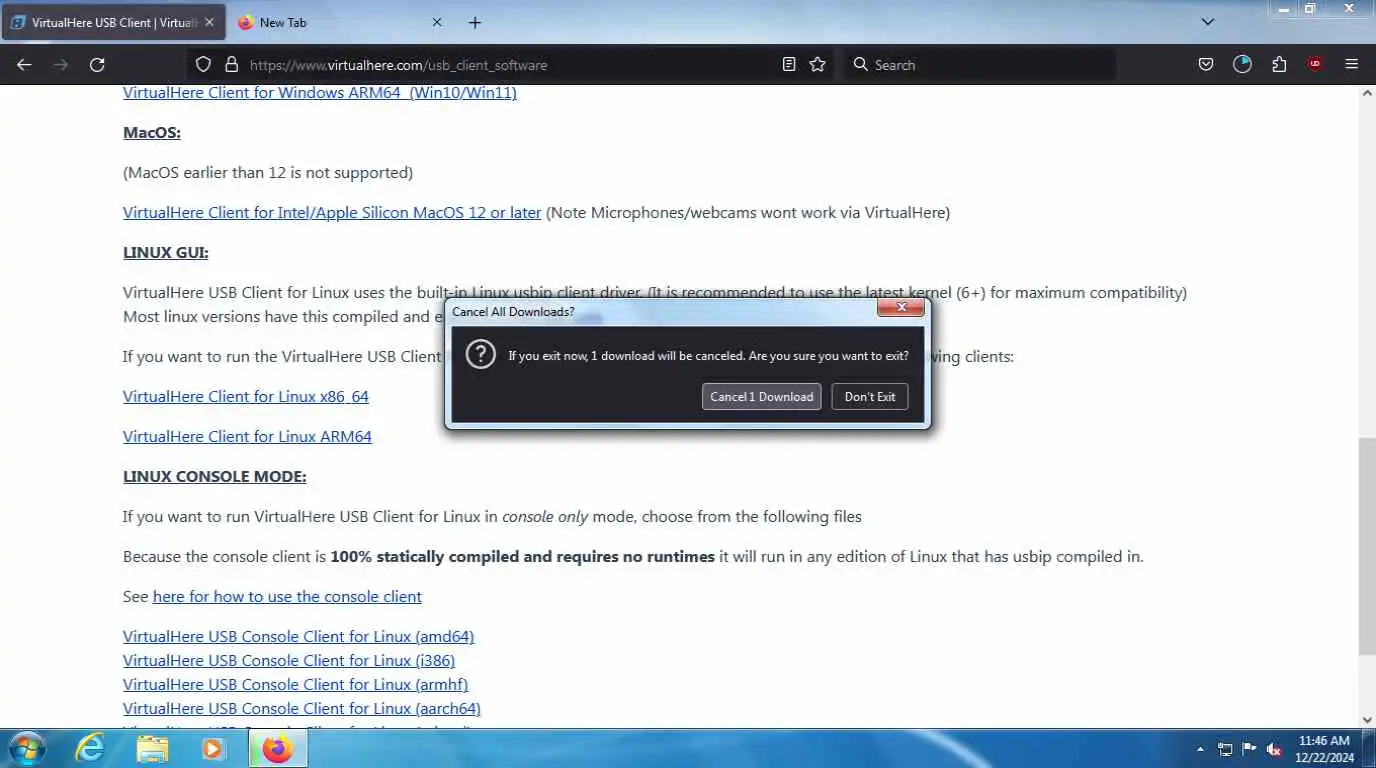Click the page scrollbar down arrow
This screenshot has width=1376, height=768.
point(1367,719)
